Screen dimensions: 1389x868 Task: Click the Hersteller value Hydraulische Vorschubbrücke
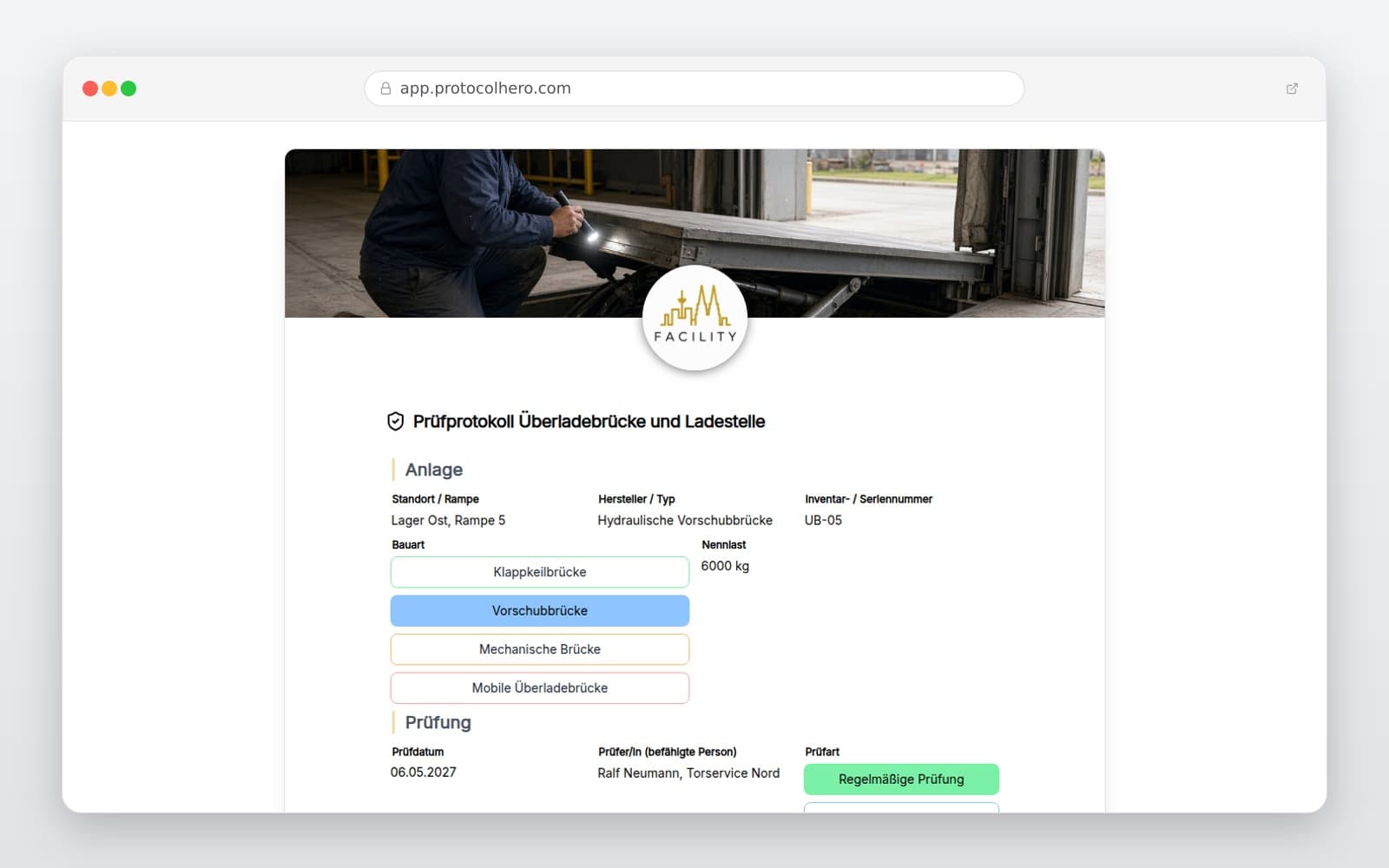[685, 520]
